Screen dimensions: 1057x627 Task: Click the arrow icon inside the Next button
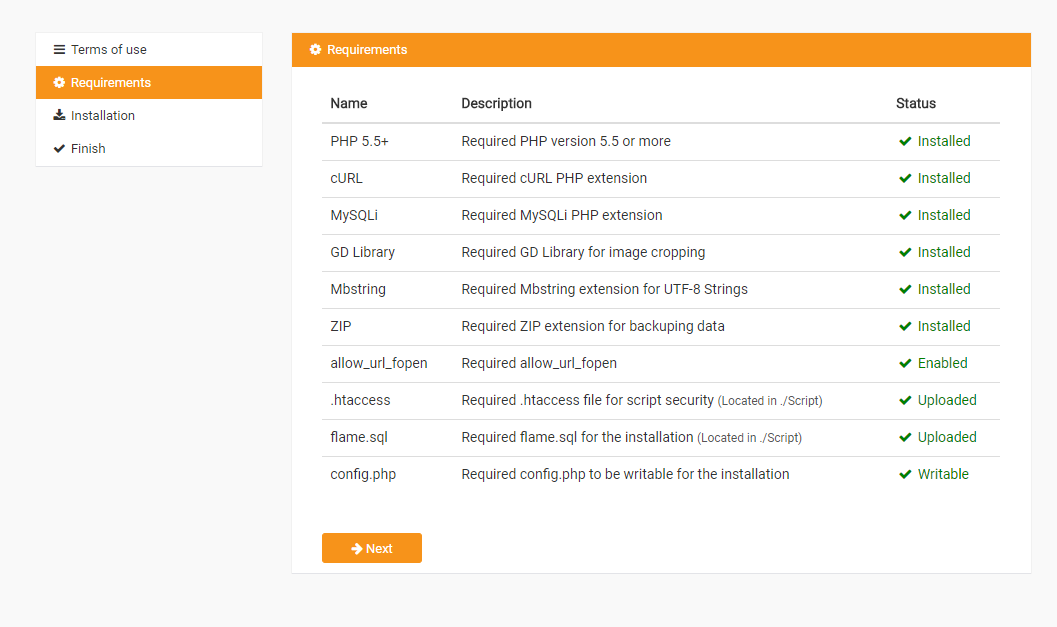[359, 548]
